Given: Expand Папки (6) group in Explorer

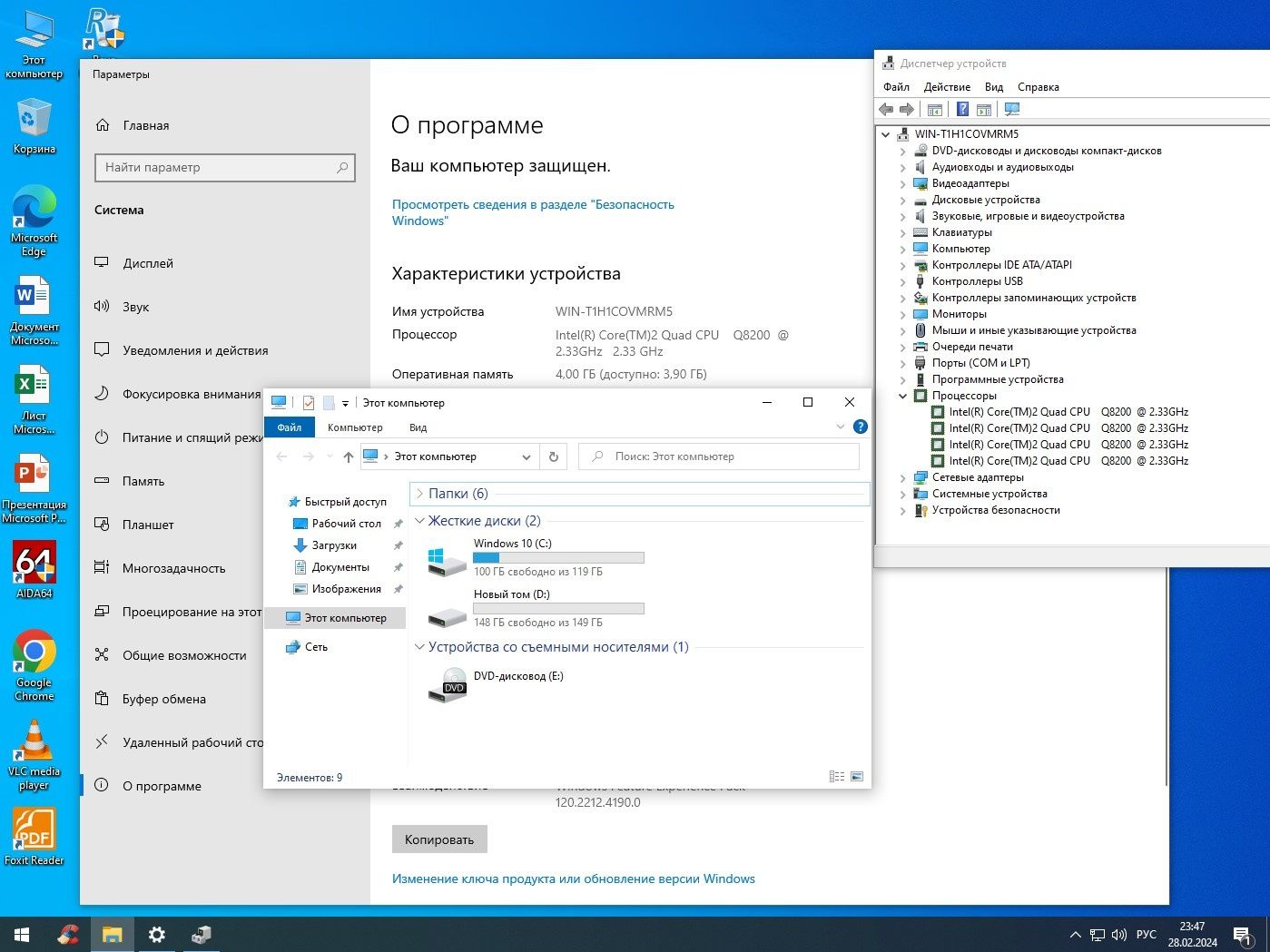Looking at the screenshot, I should point(419,494).
